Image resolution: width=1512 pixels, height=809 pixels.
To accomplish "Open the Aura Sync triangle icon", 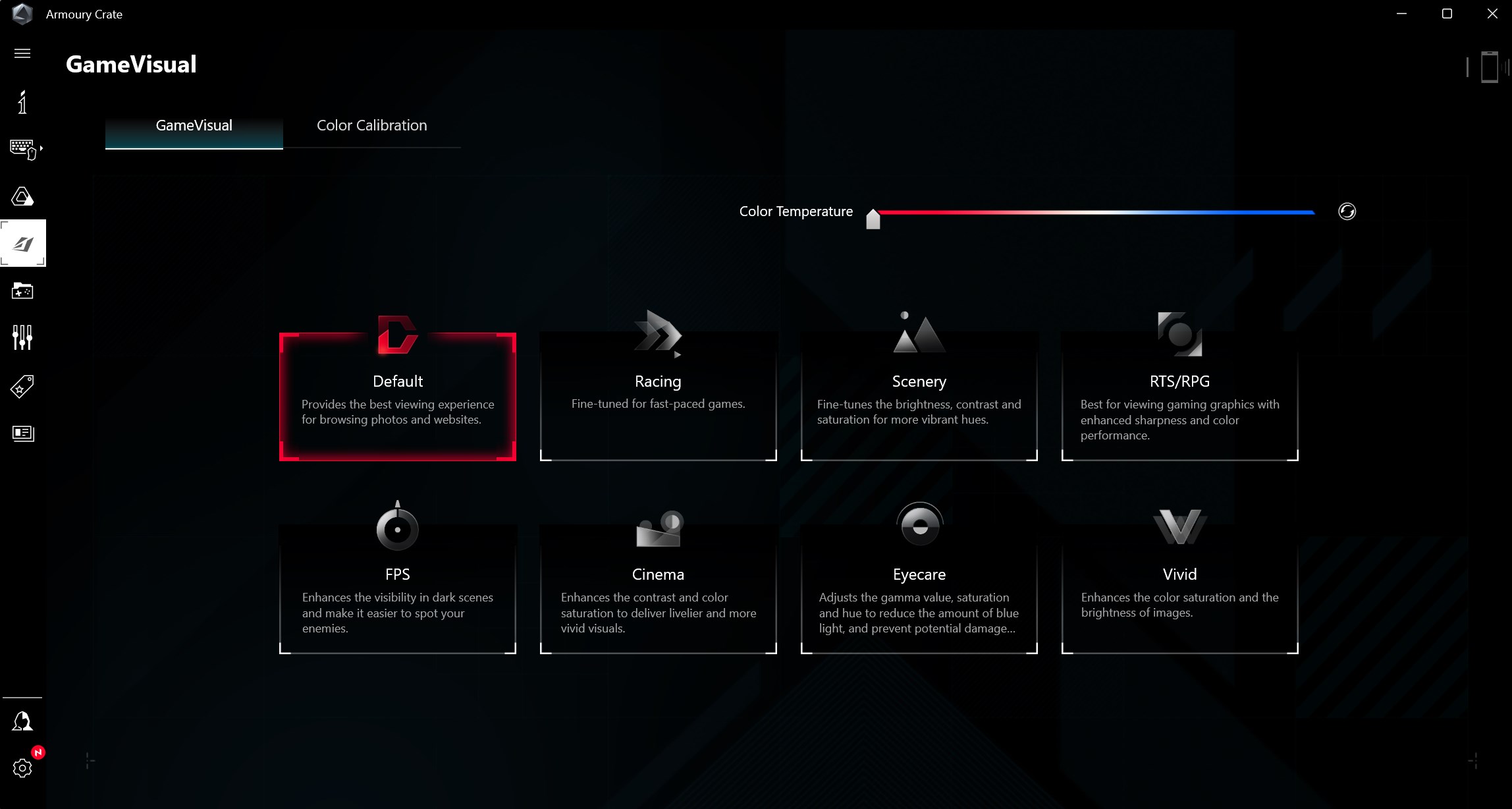I will pyautogui.click(x=22, y=196).
